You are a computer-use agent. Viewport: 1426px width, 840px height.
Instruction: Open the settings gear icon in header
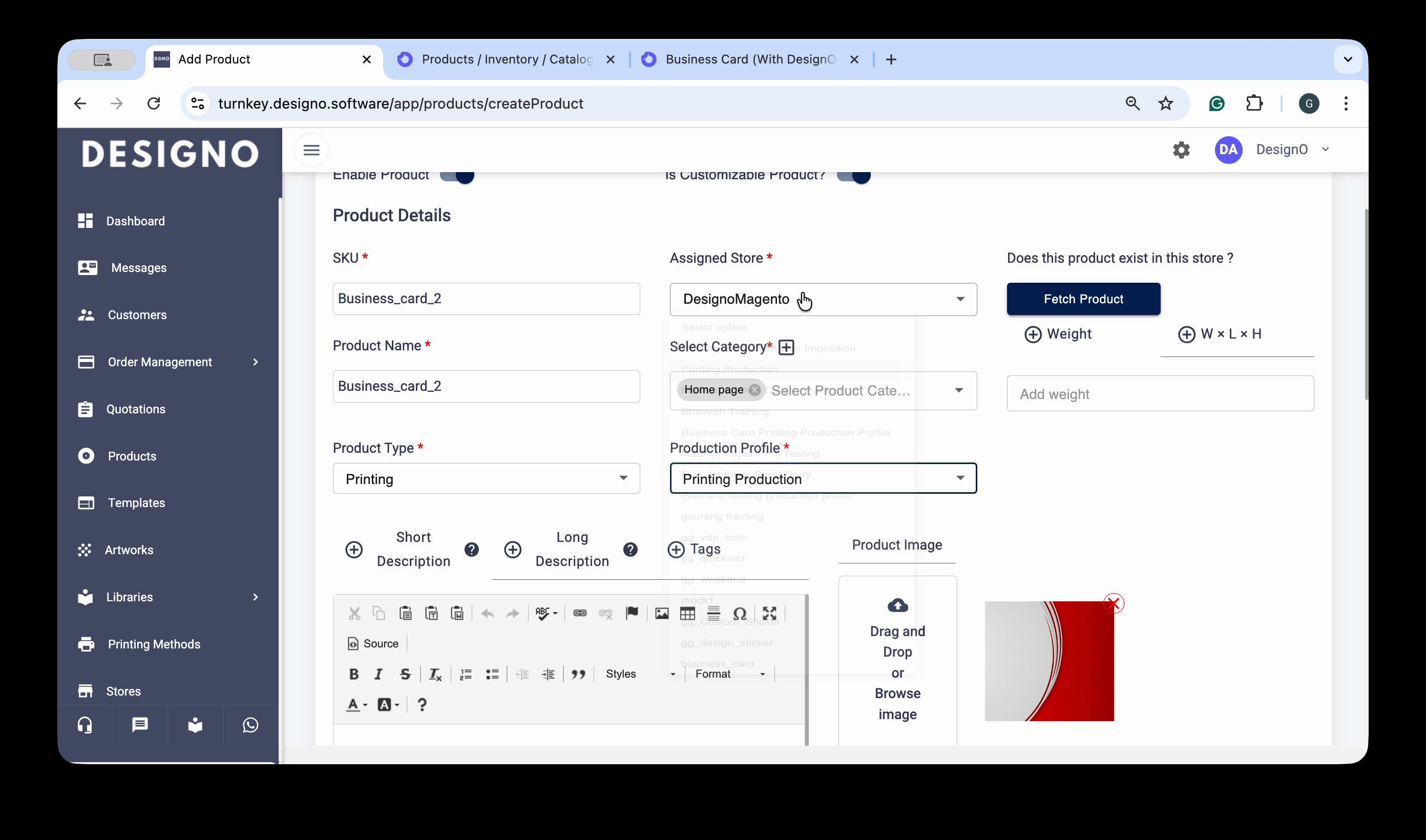1181,150
